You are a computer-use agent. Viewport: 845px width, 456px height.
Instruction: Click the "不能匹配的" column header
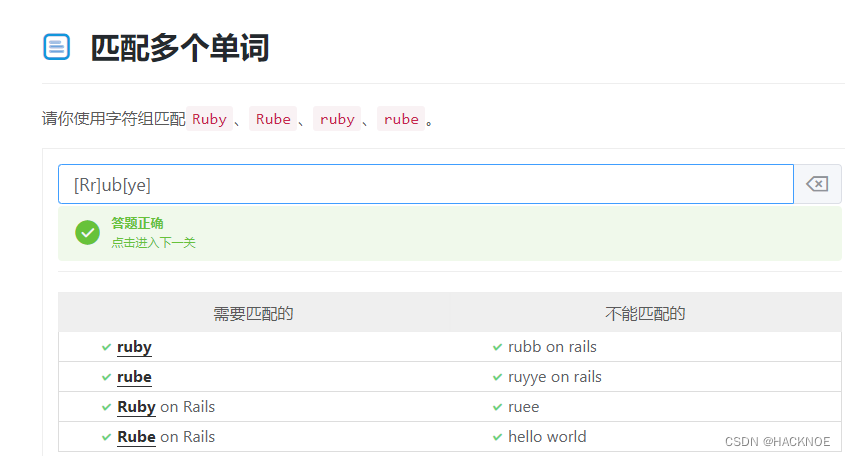tap(645, 313)
